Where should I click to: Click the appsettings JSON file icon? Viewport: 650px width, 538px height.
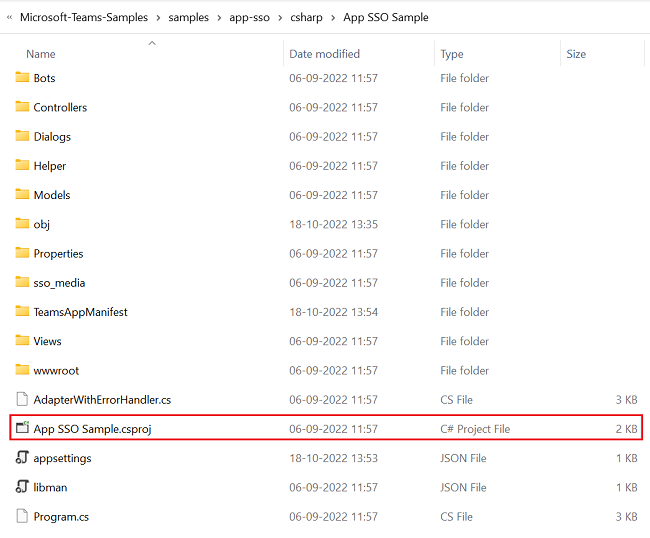22,458
